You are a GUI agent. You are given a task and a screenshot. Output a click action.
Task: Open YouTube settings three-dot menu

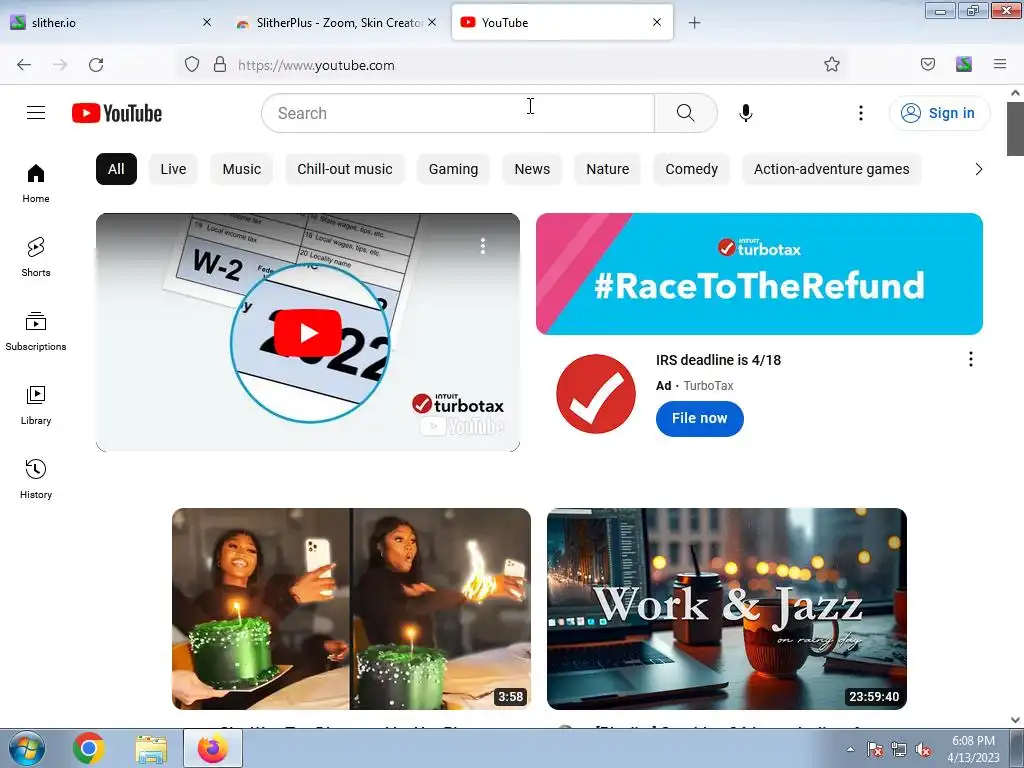coord(861,113)
